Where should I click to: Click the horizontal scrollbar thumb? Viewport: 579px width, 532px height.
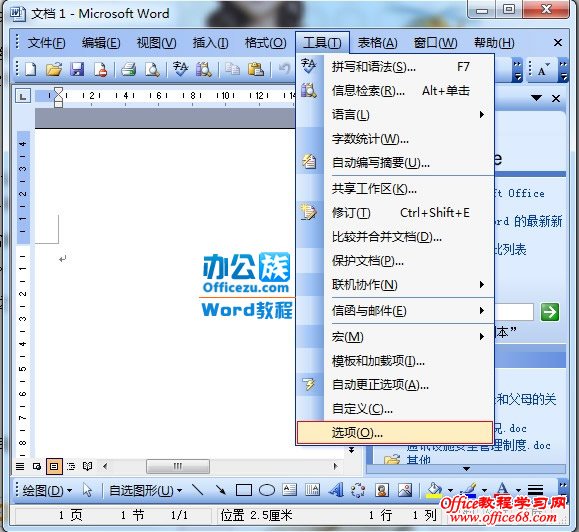[x=178, y=467]
